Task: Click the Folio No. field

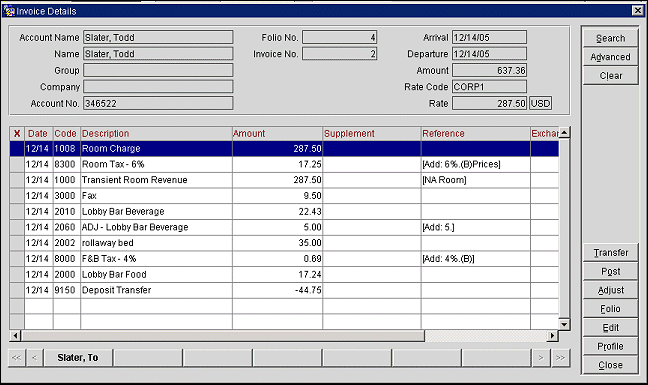Action: coord(339,37)
